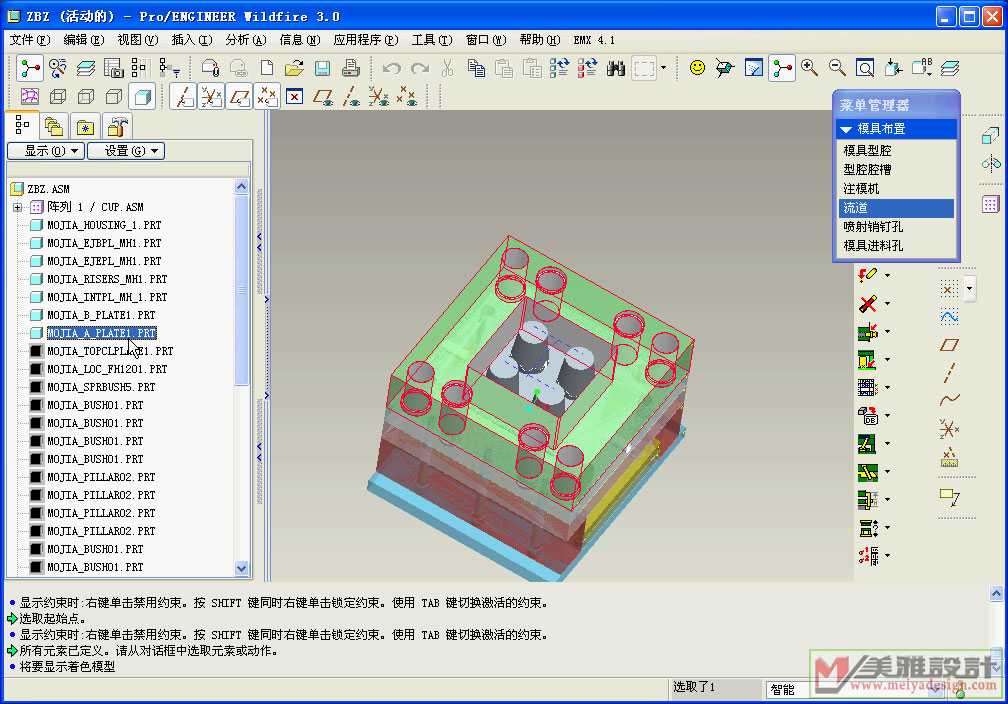Click the New blank document icon
Screen dimensions: 1008x704
(267, 68)
